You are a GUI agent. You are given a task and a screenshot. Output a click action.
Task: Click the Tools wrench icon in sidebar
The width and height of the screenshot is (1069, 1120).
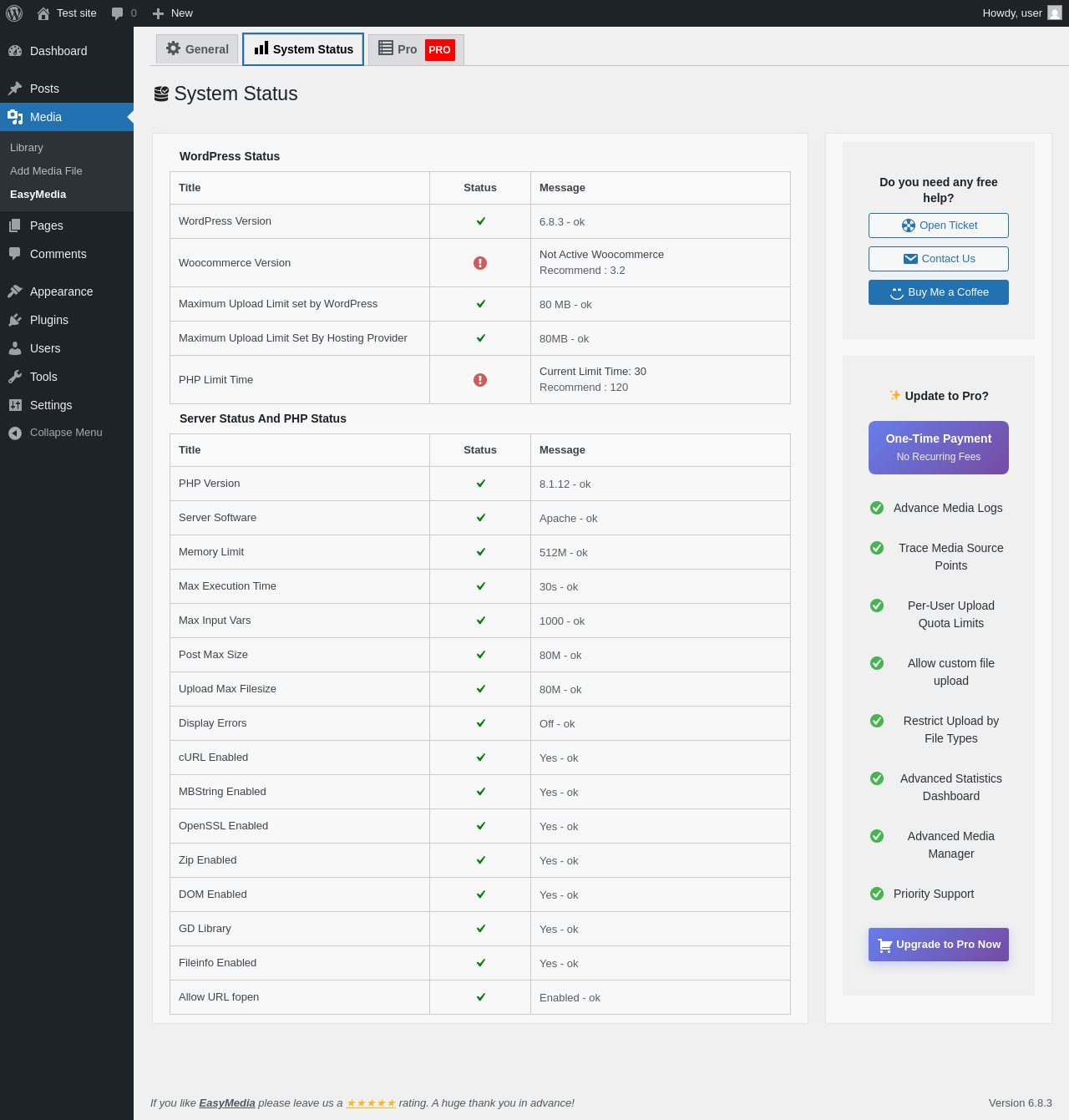(15, 377)
